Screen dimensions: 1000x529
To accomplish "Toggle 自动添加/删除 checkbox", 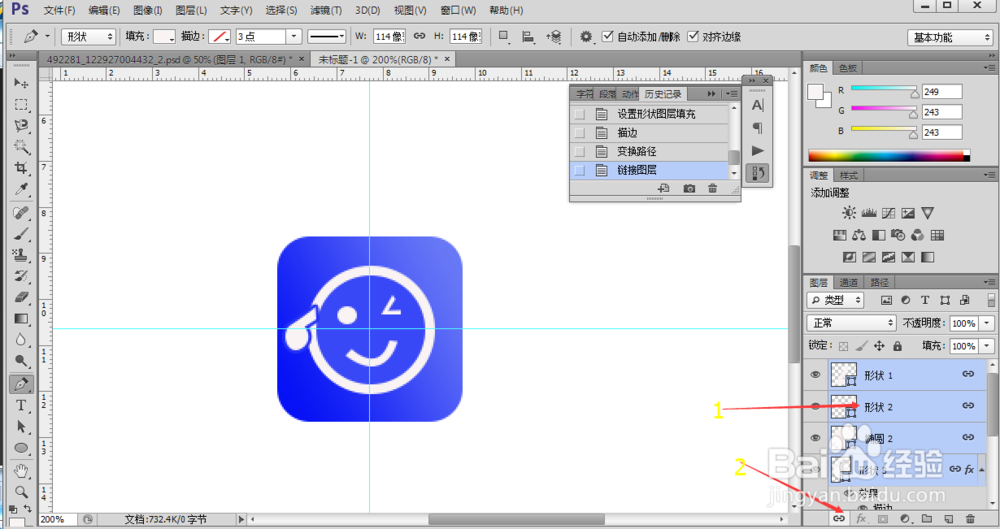I will pyautogui.click(x=608, y=36).
